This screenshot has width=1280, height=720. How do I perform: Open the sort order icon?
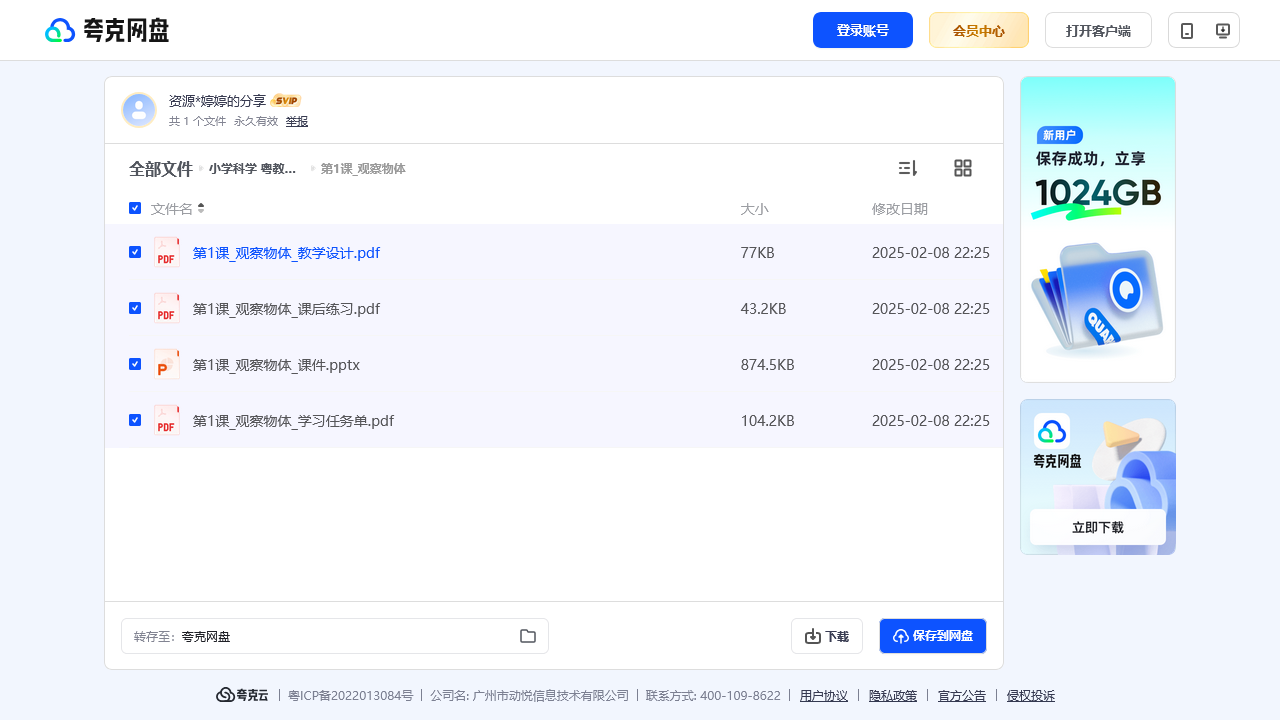[x=908, y=168]
